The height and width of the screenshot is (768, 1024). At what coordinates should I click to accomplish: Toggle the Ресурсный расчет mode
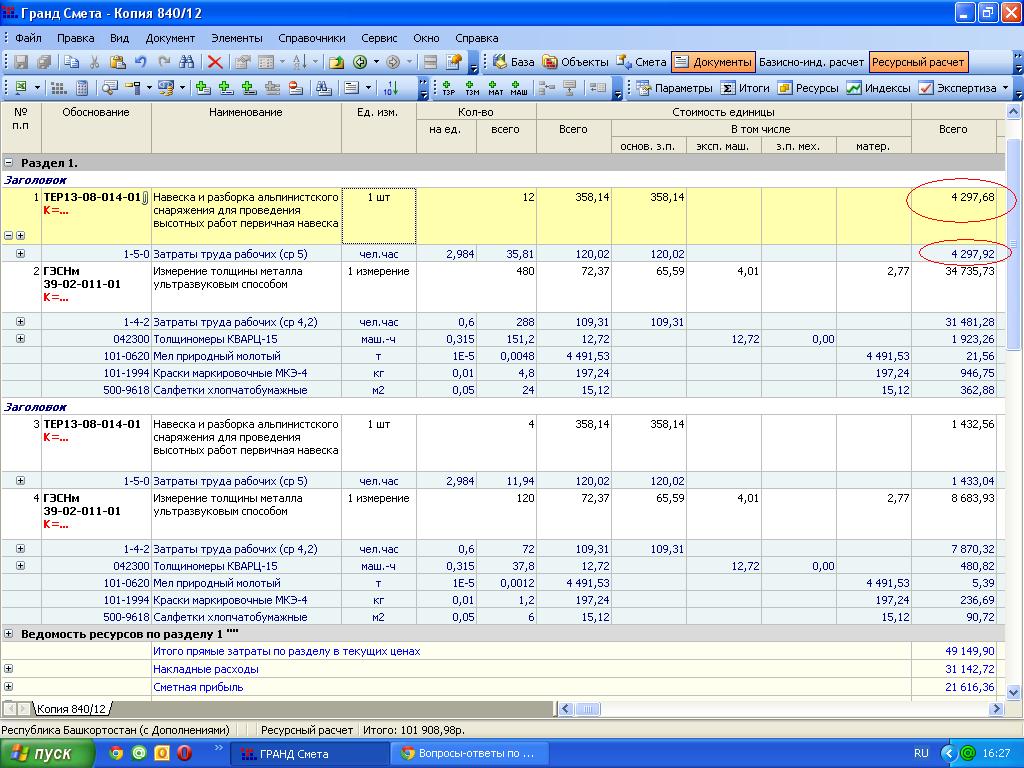tap(918, 62)
